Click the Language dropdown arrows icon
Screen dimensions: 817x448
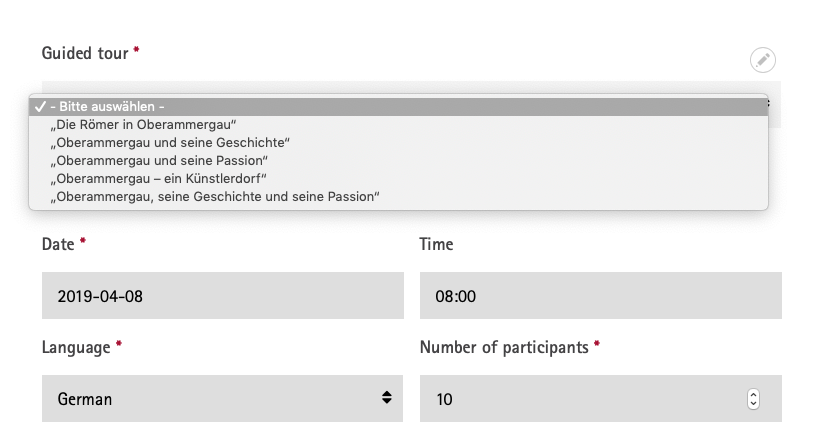pyautogui.click(x=387, y=397)
